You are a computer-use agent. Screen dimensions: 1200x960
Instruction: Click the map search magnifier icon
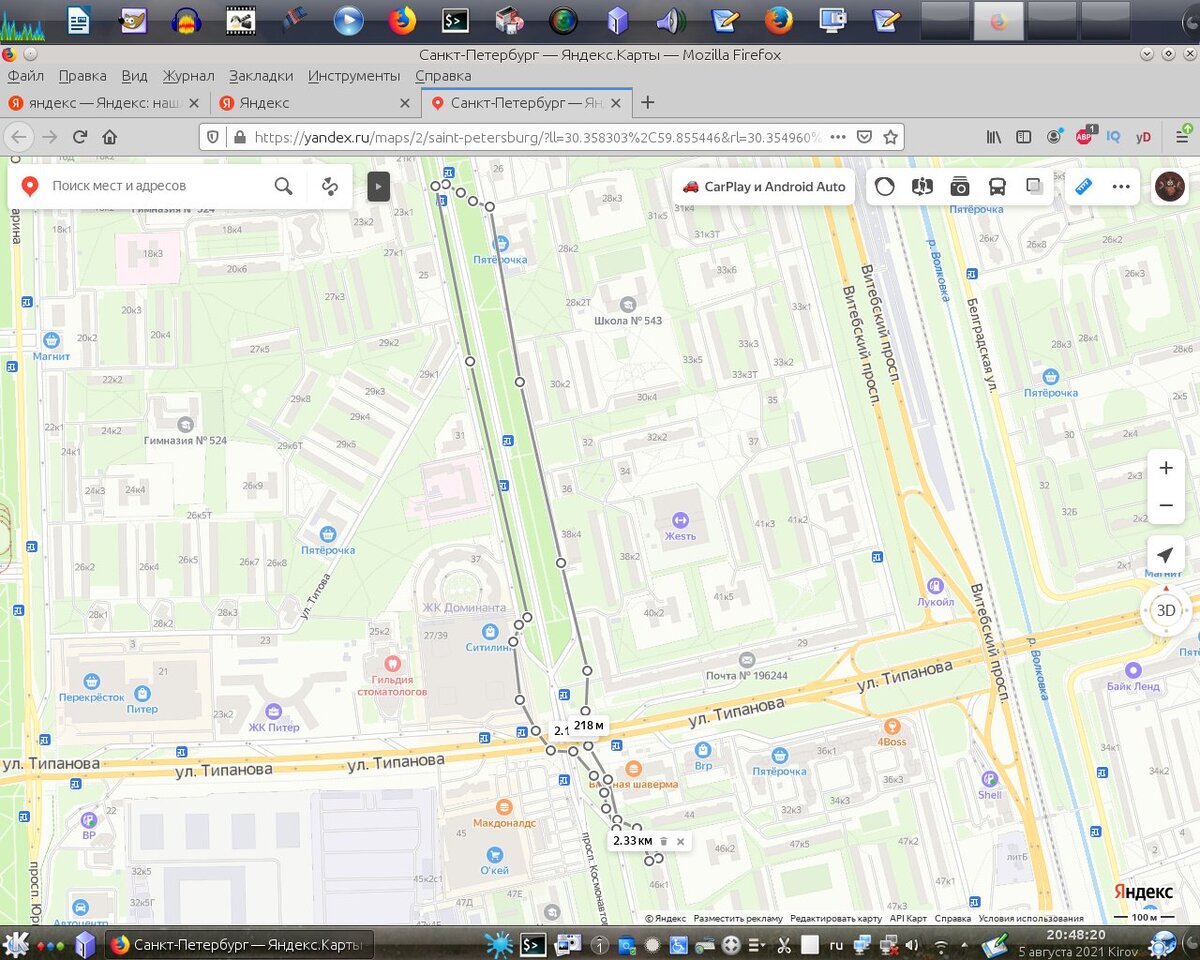[x=284, y=186]
